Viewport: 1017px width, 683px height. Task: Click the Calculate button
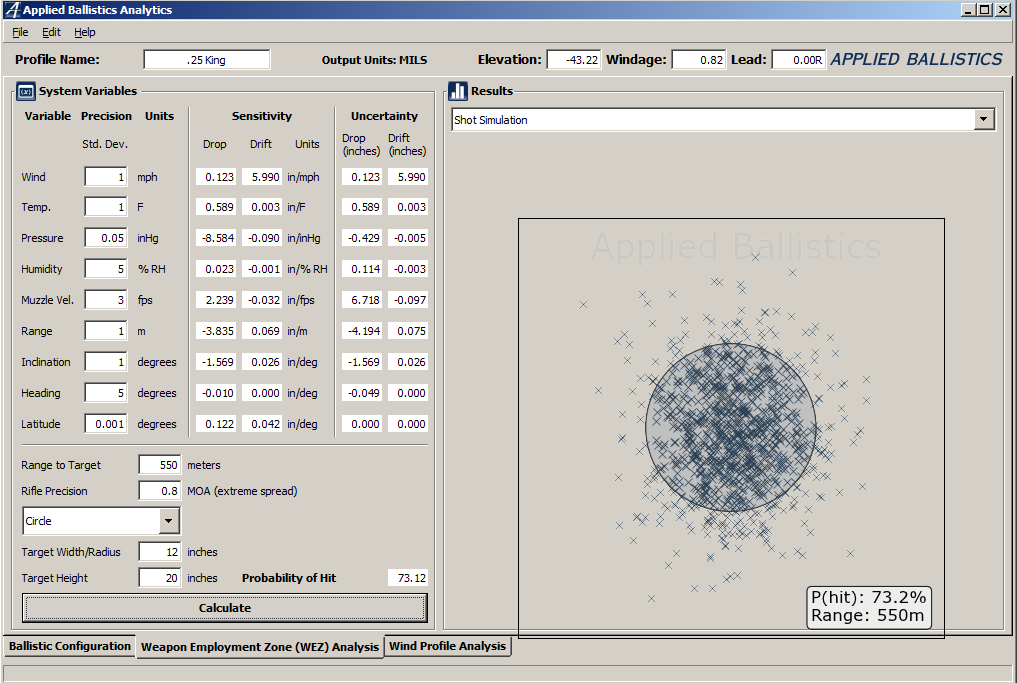224,608
